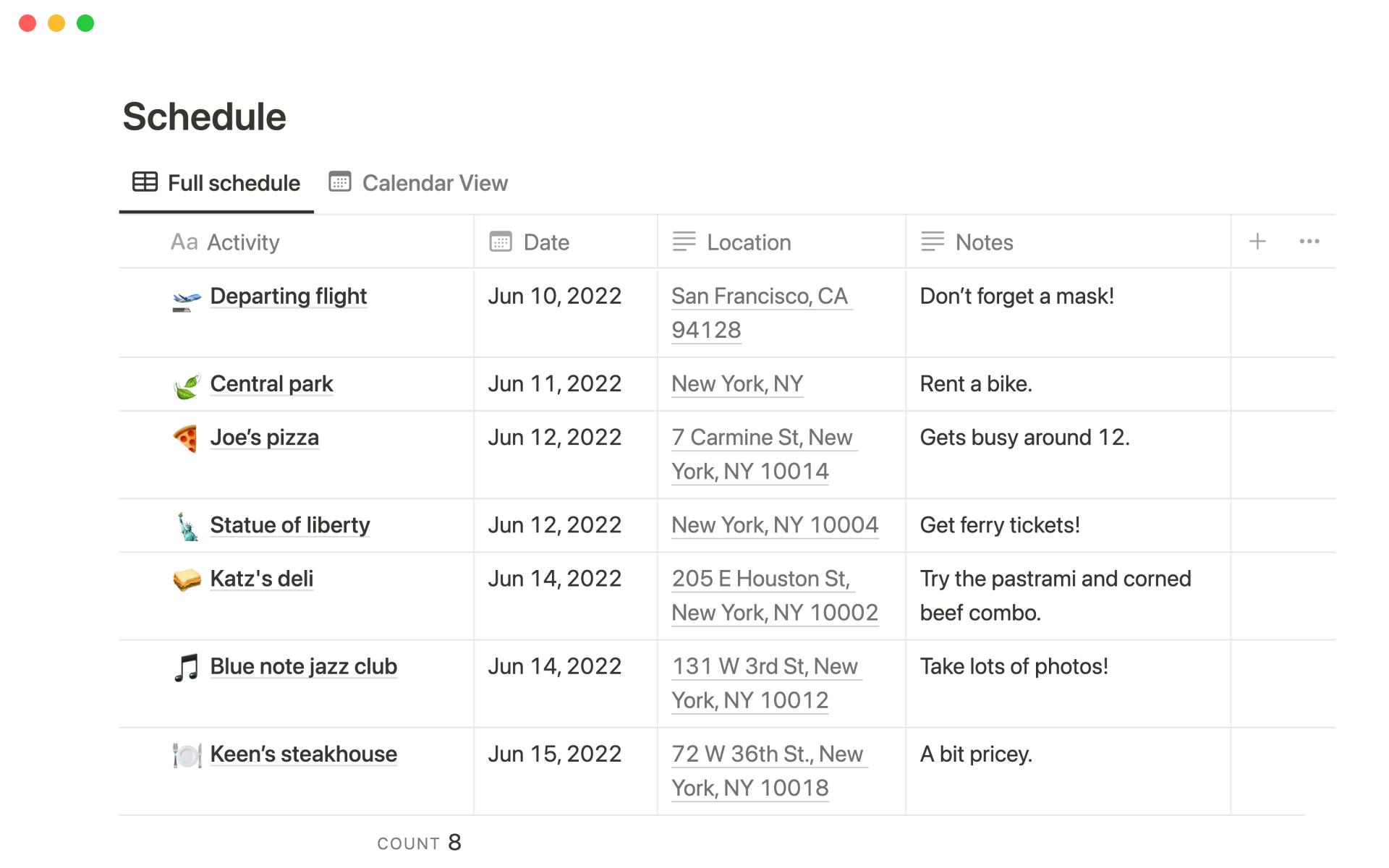Click the music note icon for jazz club
1389x868 pixels.
pyautogui.click(x=187, y=667)
